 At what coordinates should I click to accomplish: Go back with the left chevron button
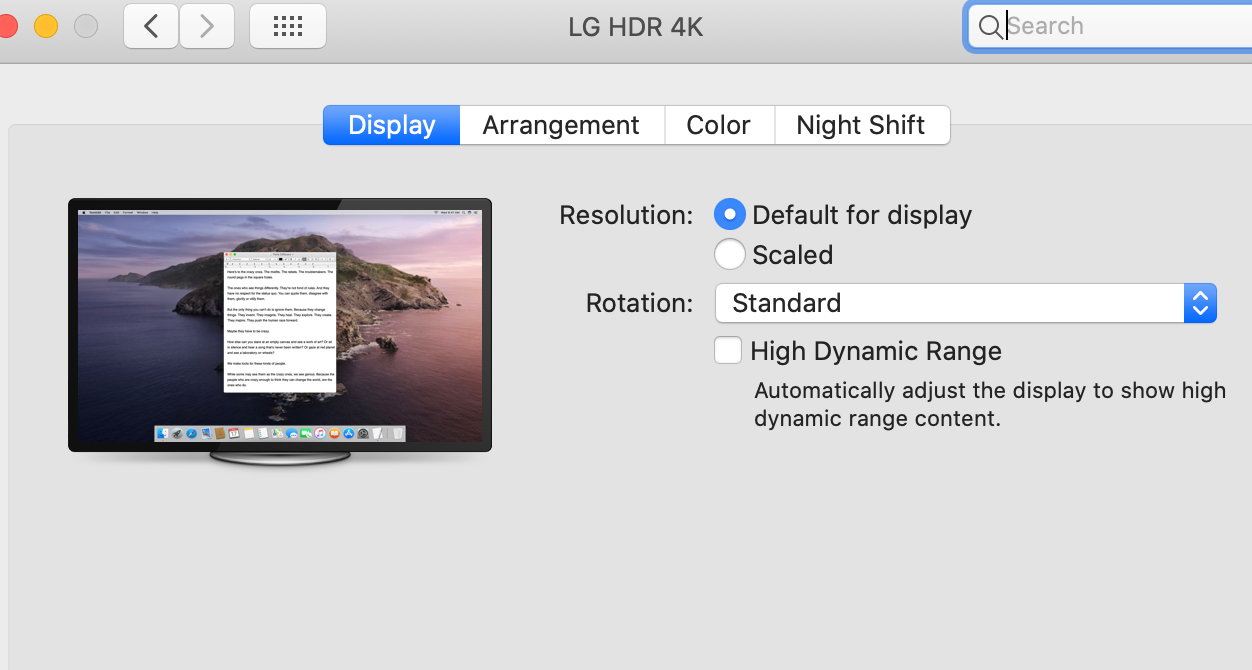[151, 26]
